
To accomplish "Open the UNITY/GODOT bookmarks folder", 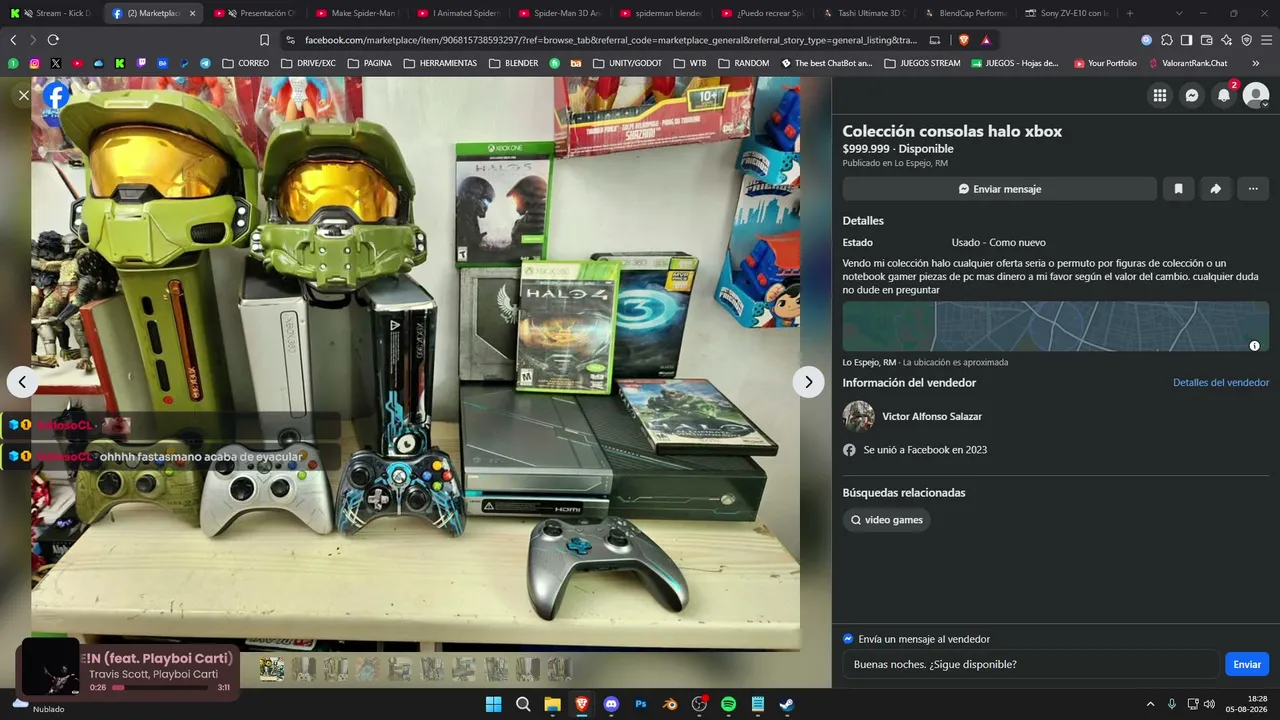I will pyautogui.click(x=628, y=63).
